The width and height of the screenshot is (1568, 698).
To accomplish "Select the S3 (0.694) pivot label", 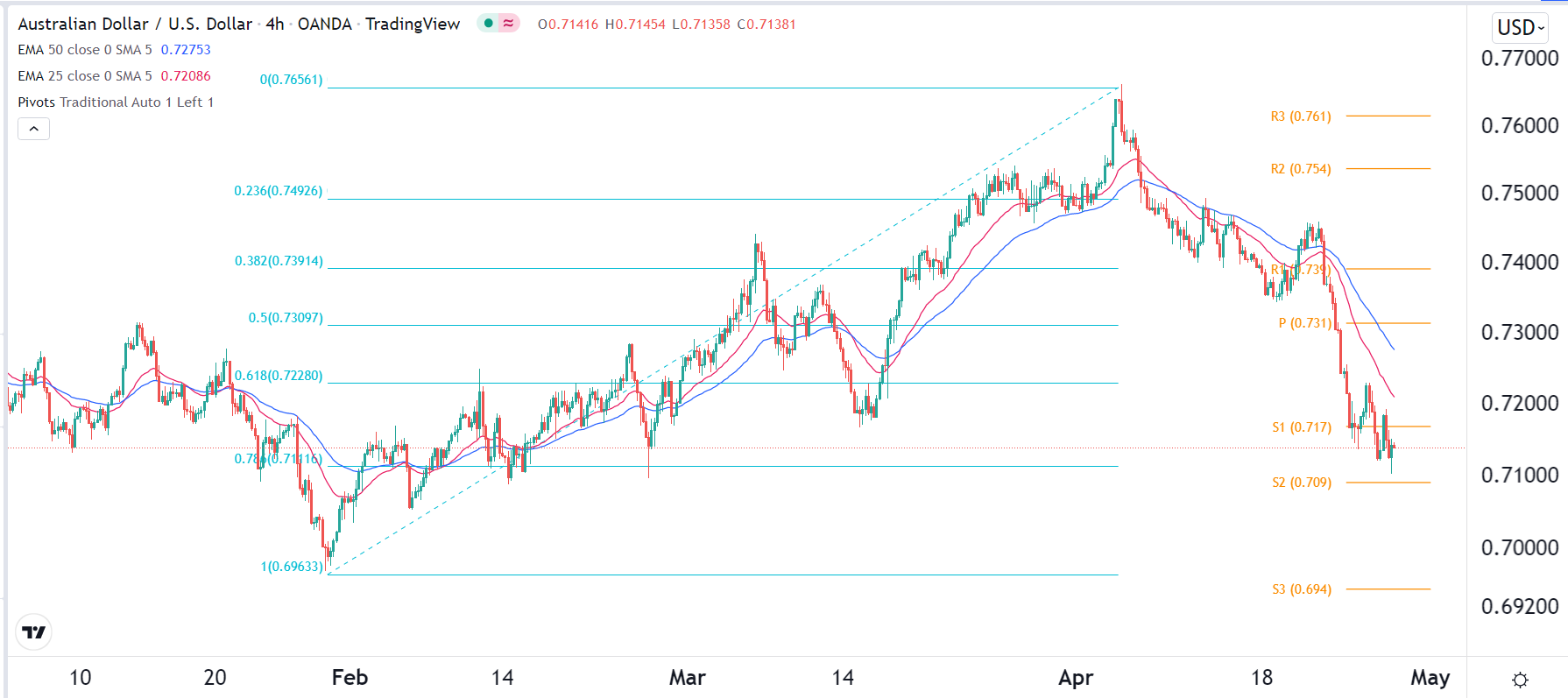I will point(1302,589).
